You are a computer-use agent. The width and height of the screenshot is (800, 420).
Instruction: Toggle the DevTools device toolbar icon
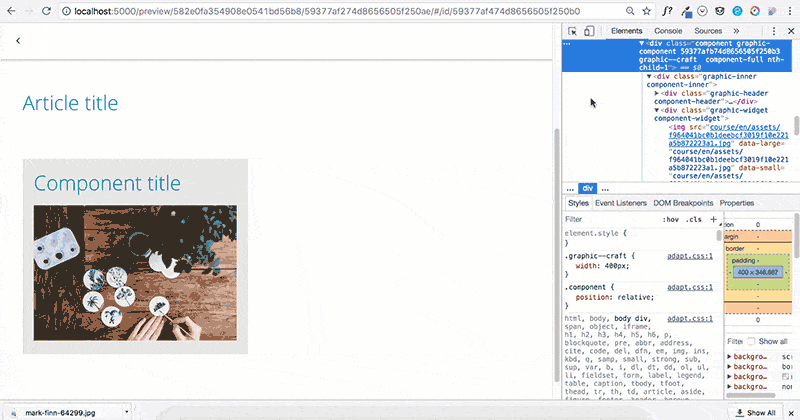pos(589,31)
